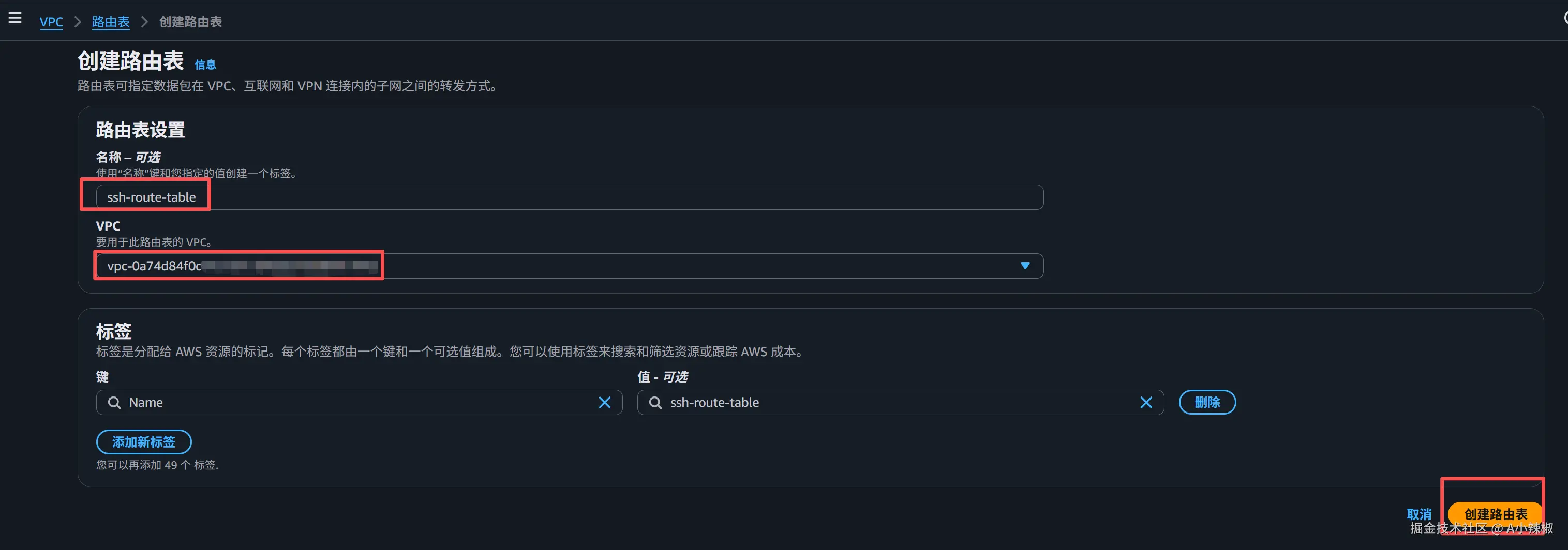Click the 删除 tag button
Viewport: 1568px width, 550px height.
[1207, 402]
